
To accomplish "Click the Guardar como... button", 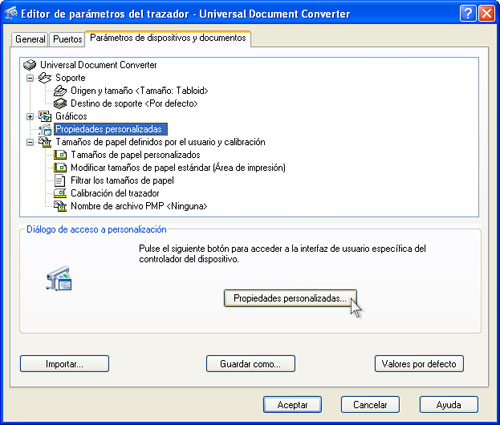I will coord(250,364).
